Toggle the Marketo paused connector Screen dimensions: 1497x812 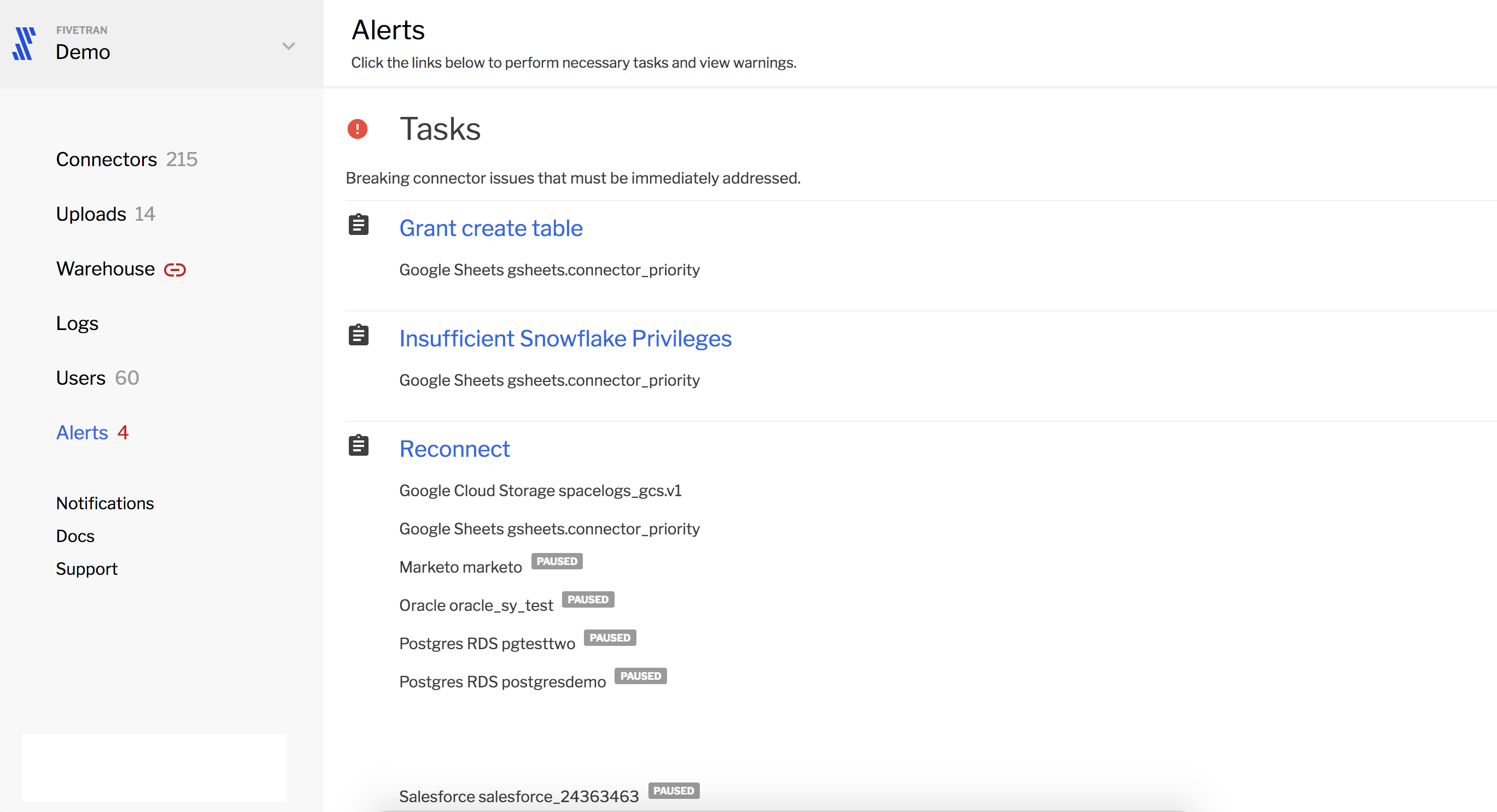click(x=557, y=562)
